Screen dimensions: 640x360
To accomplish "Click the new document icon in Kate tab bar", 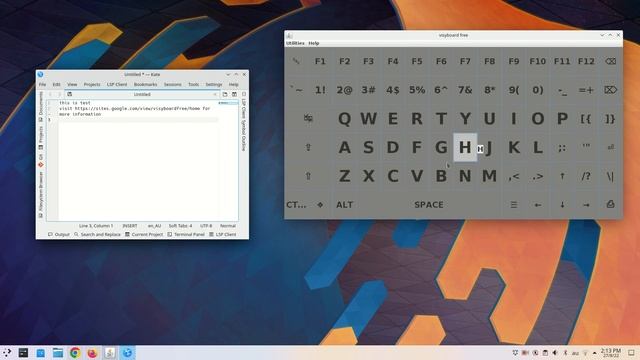I will (x=225, y=94).
